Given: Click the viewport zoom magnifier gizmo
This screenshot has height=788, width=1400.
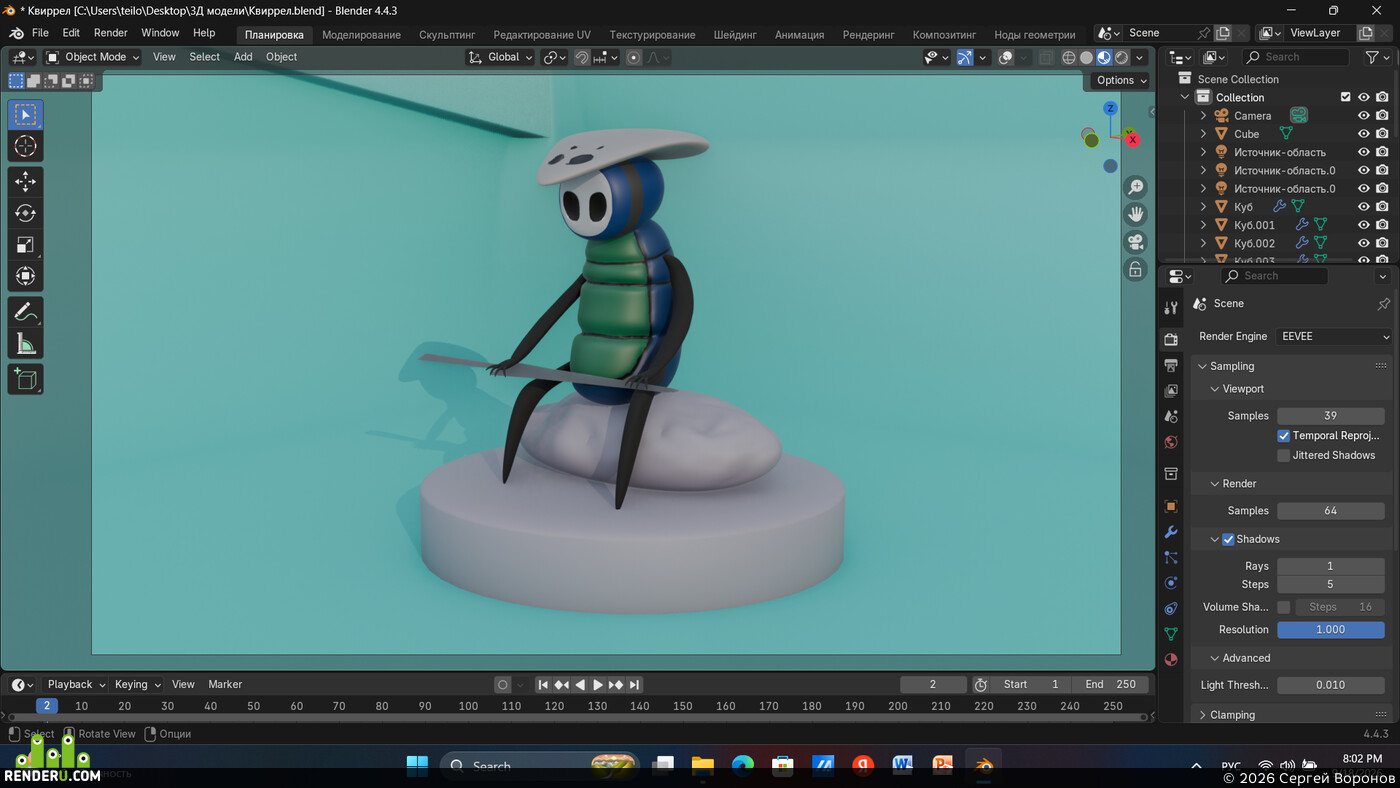Looking at the screenshot, I should [1135, 187].
